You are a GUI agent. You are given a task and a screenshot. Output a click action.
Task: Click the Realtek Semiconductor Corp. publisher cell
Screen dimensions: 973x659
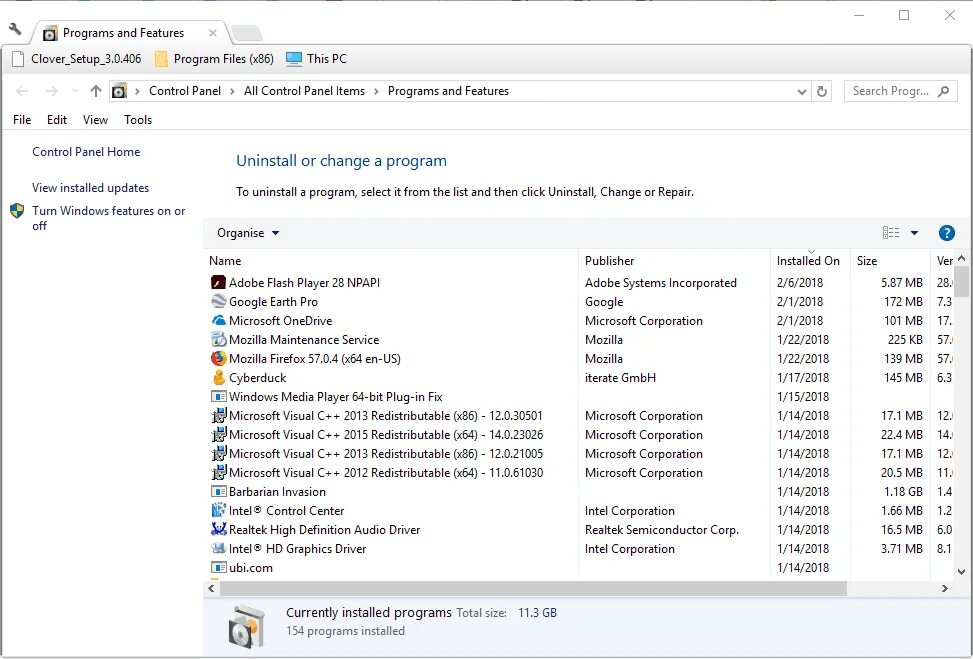[661, 529]
